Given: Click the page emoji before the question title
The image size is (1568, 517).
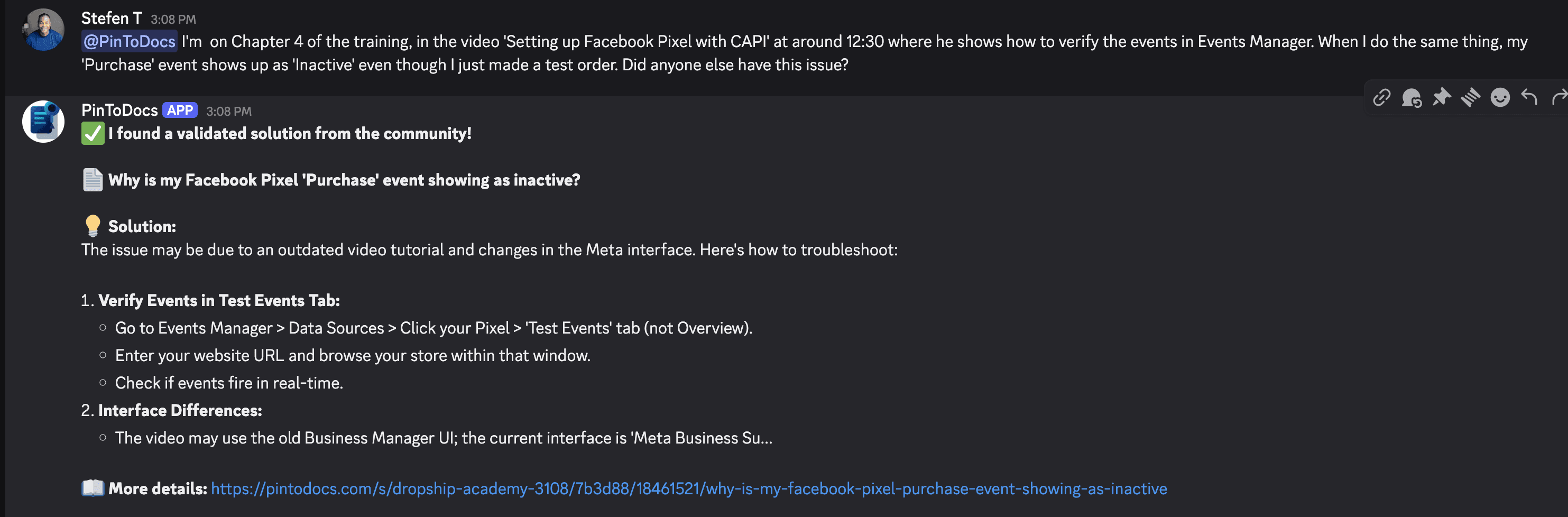Looking at the screenshot, I should coord(92,179).
